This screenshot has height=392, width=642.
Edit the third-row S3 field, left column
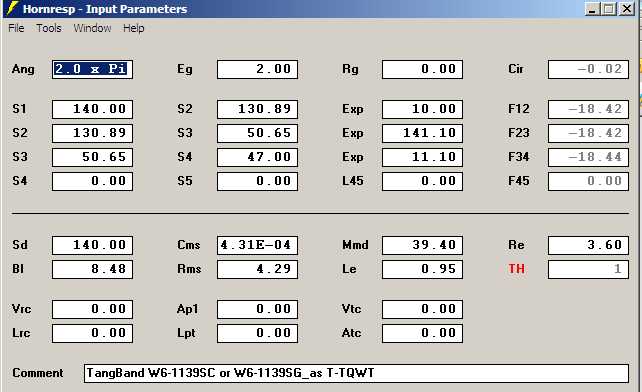coord(92,157)
